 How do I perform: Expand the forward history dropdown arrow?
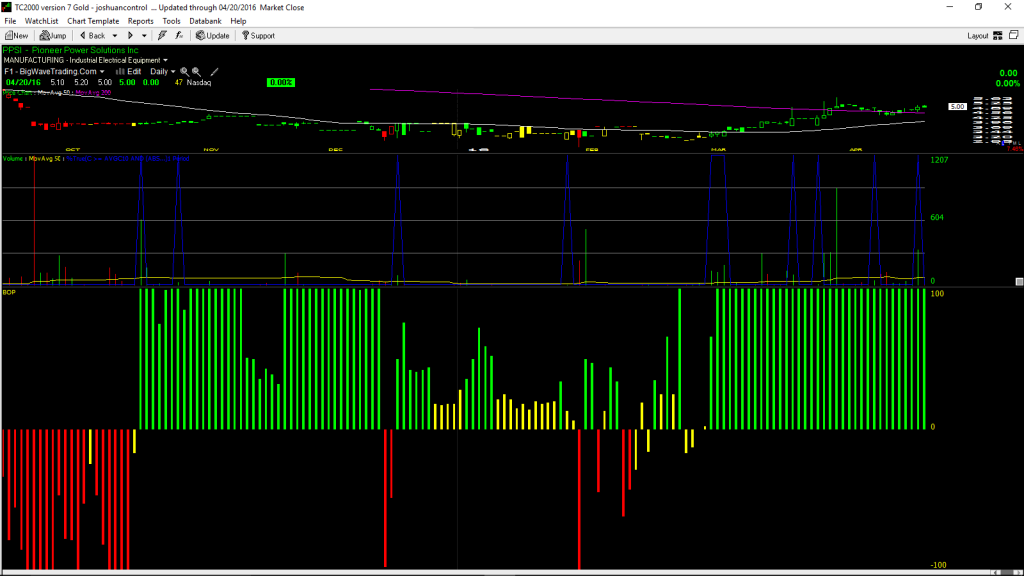pyautogui.click(x=144, y=36)
